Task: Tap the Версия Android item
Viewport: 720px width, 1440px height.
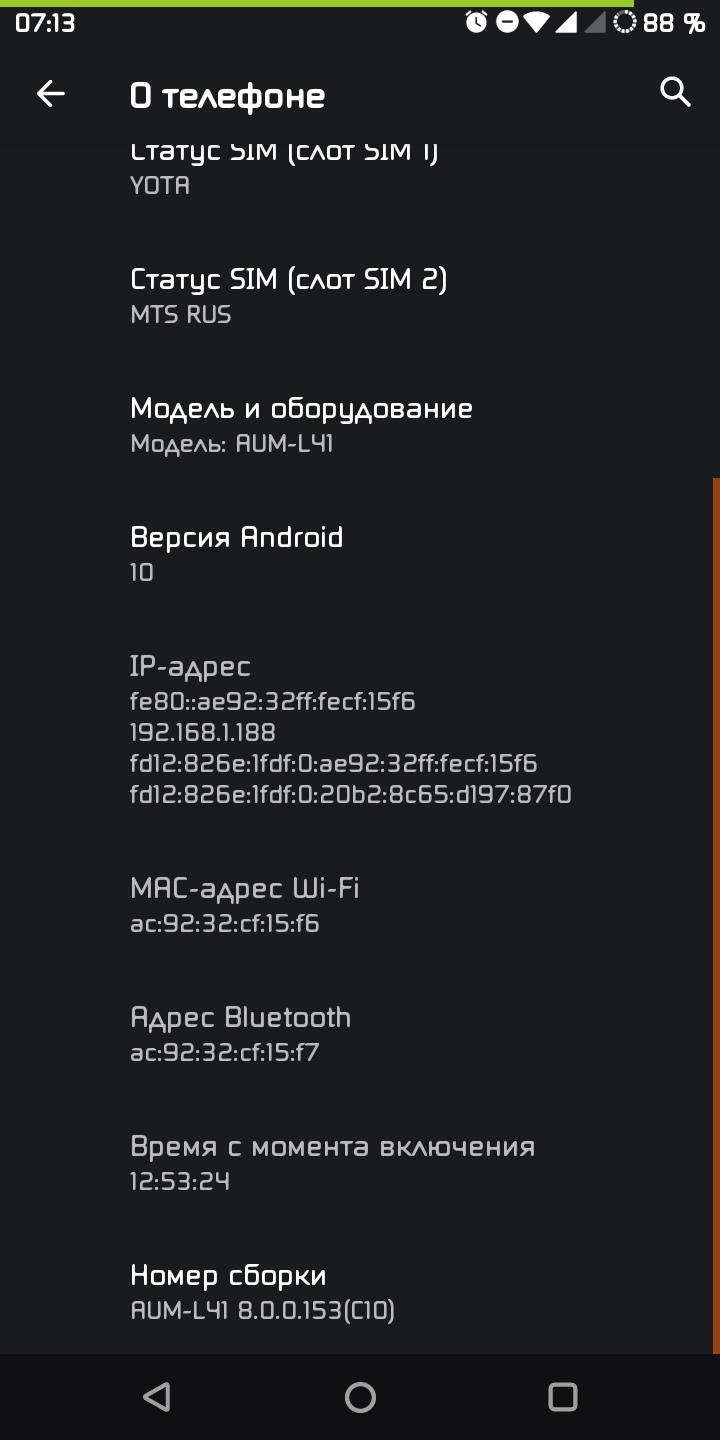Action: point(237,553)
